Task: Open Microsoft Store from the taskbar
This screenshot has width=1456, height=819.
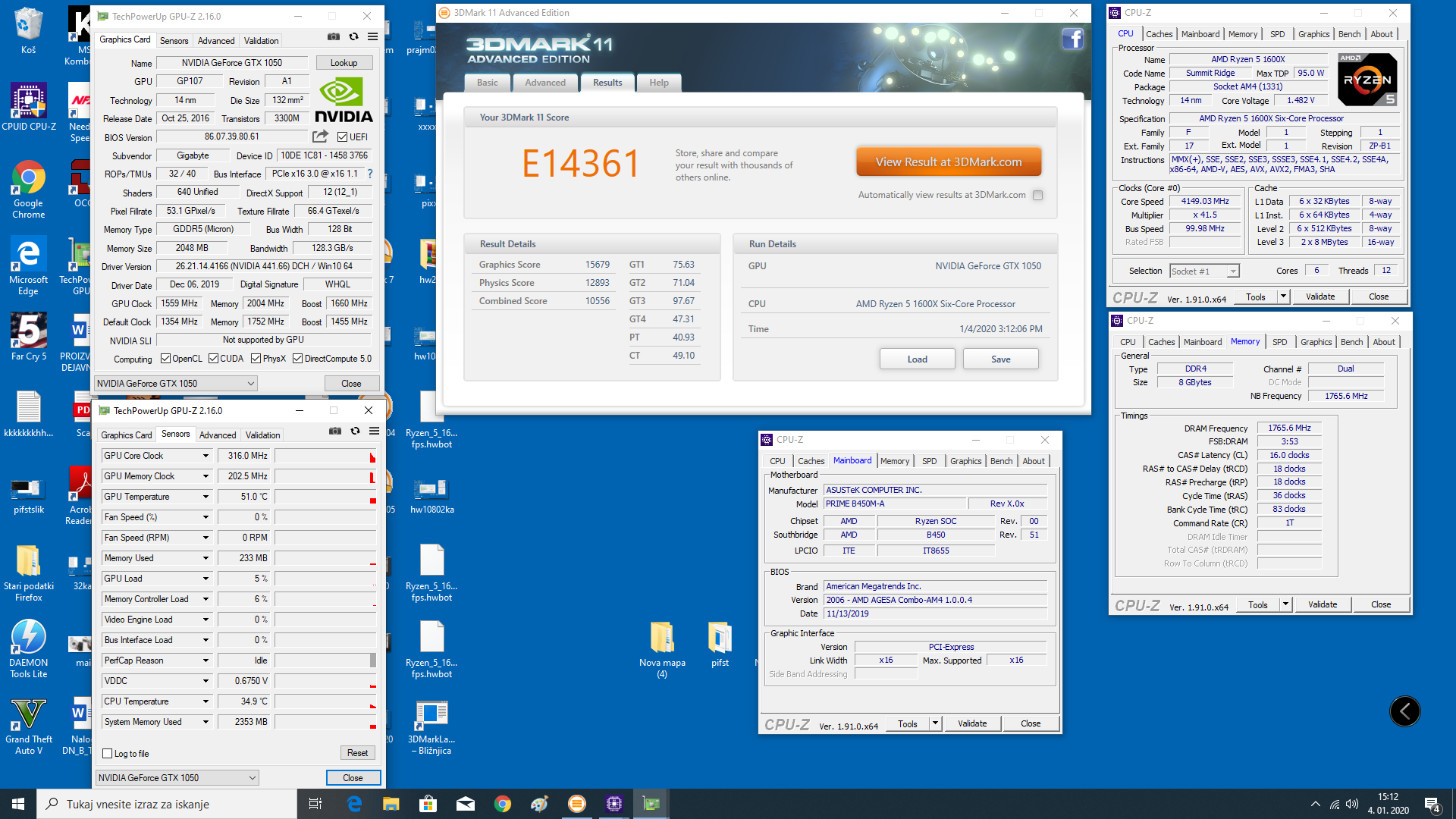Action: [x=428, y=804]
